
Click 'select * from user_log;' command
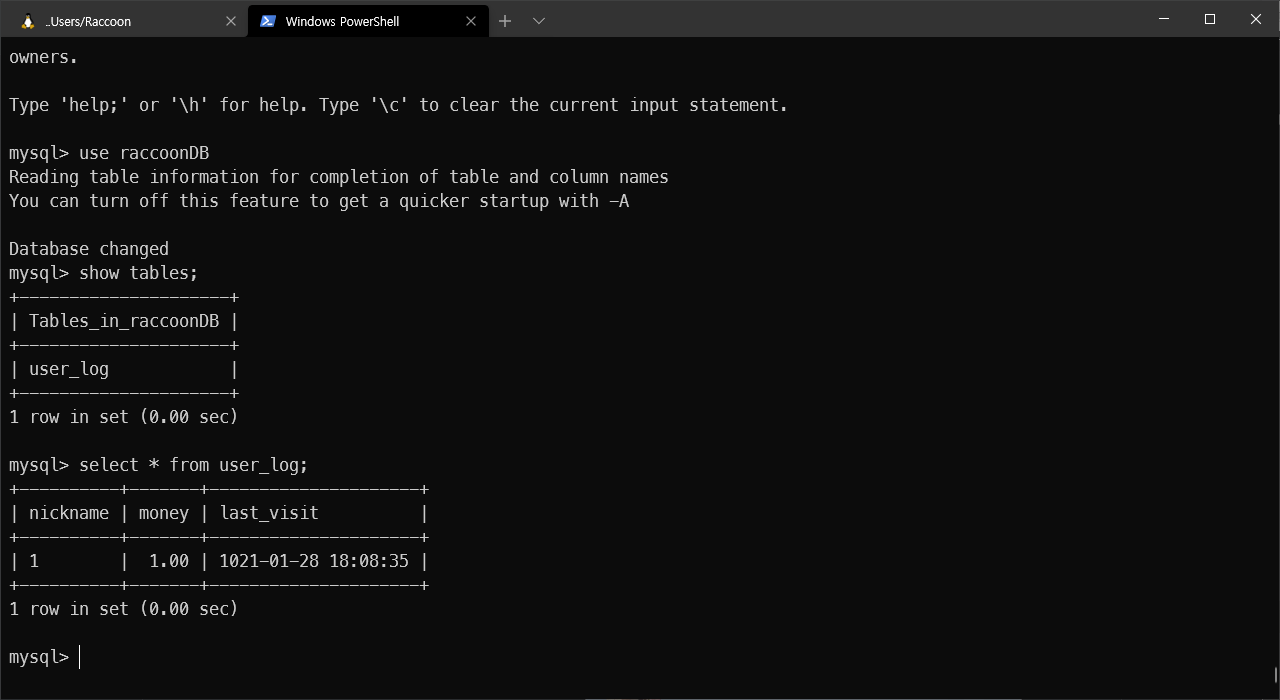[x=194, y=465]
